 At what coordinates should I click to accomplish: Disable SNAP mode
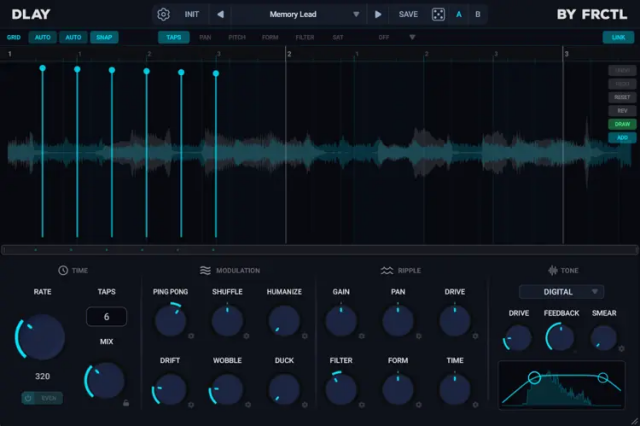[x=104, y=37]
